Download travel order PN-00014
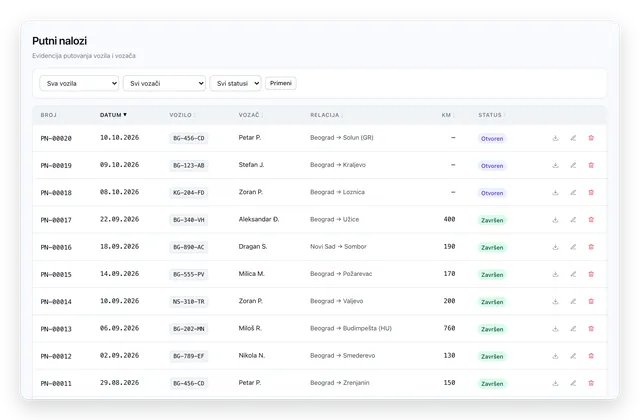Image resolution: width=640 pixels, height=420 pixels. click(555, 301)
